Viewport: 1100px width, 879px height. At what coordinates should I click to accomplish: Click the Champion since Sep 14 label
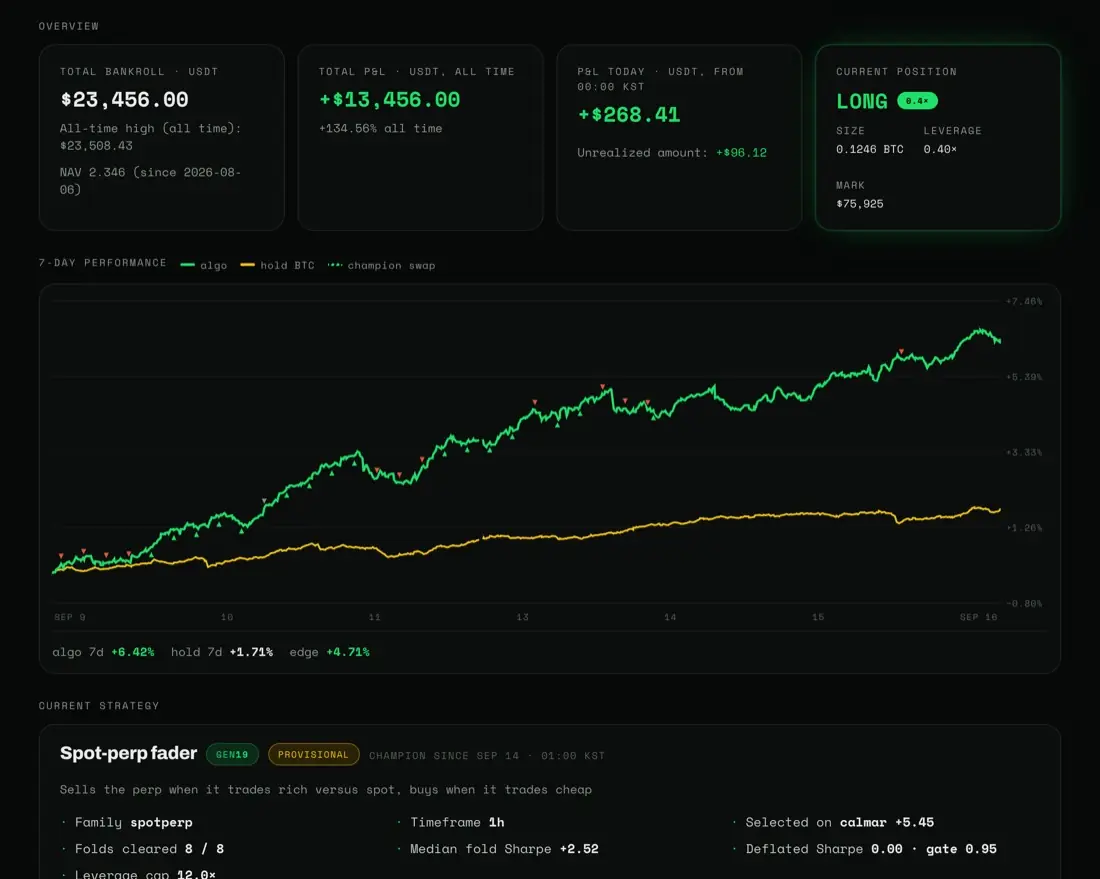(x=487, y=756)
